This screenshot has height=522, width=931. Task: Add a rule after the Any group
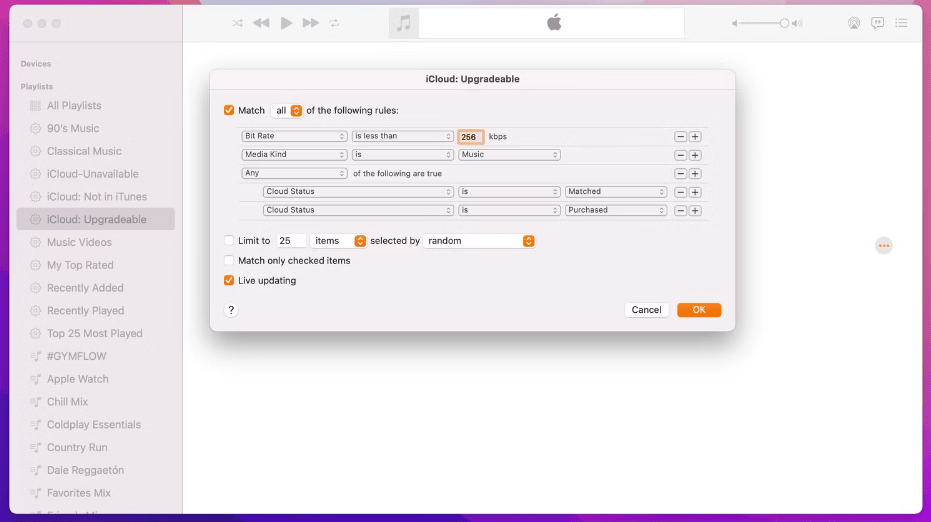point(695,173)
